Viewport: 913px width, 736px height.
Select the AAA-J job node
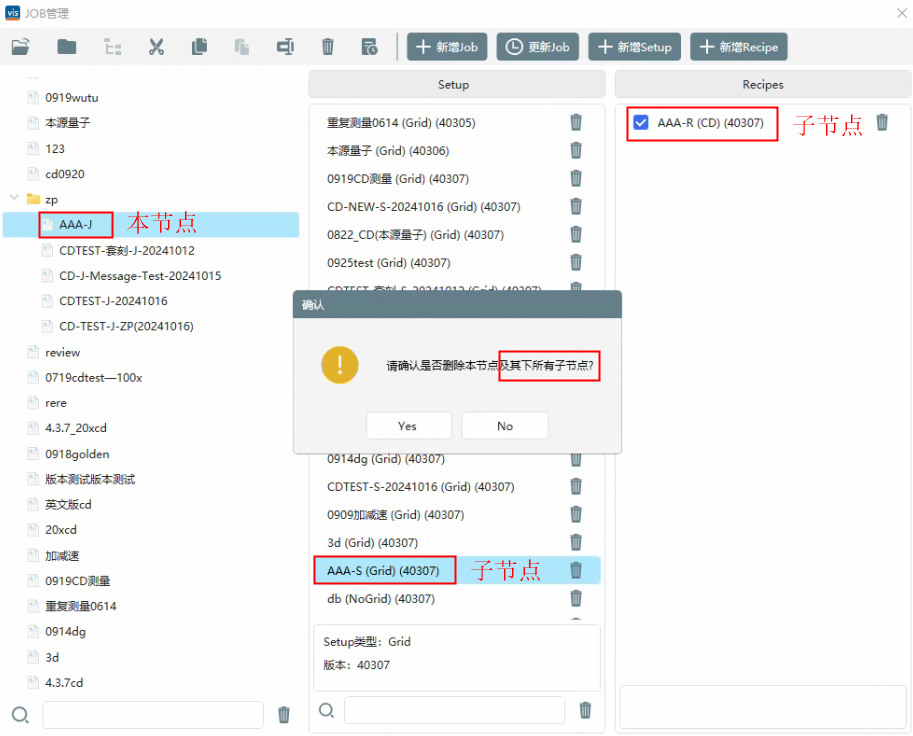click(151, 224)
